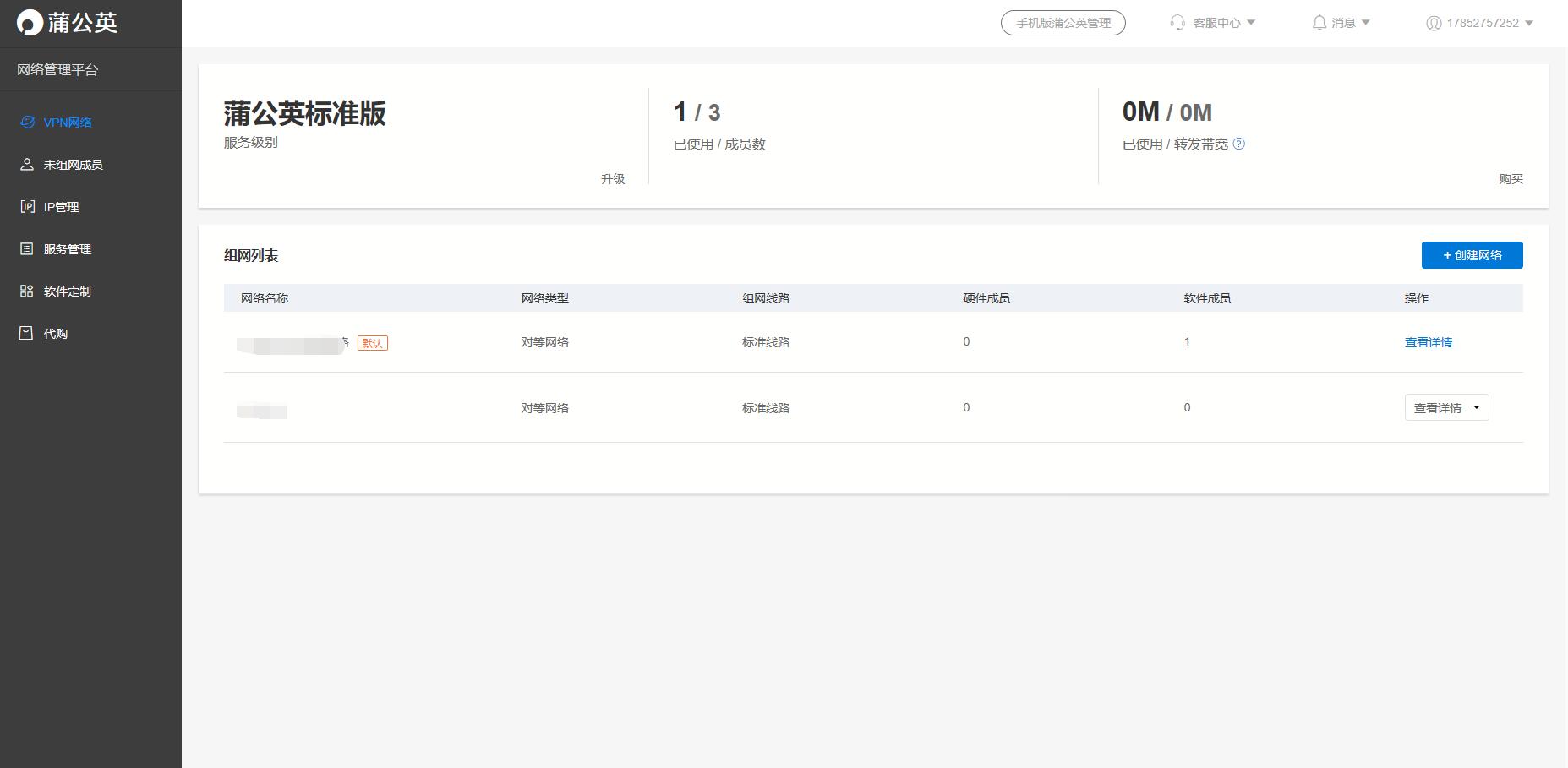Click the 1 / 3 member count

tap(697, 112)
